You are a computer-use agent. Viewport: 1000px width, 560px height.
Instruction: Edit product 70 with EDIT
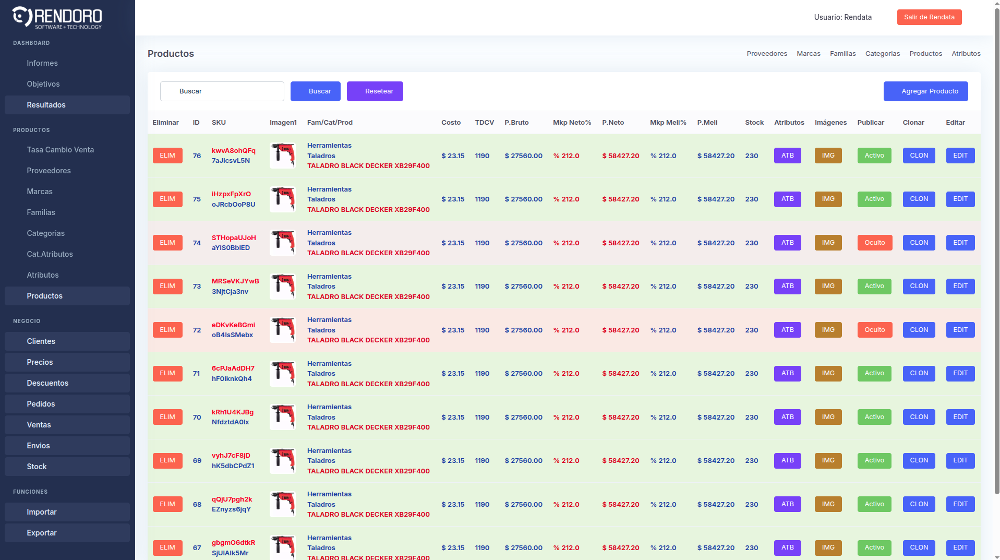coord(960,417)
